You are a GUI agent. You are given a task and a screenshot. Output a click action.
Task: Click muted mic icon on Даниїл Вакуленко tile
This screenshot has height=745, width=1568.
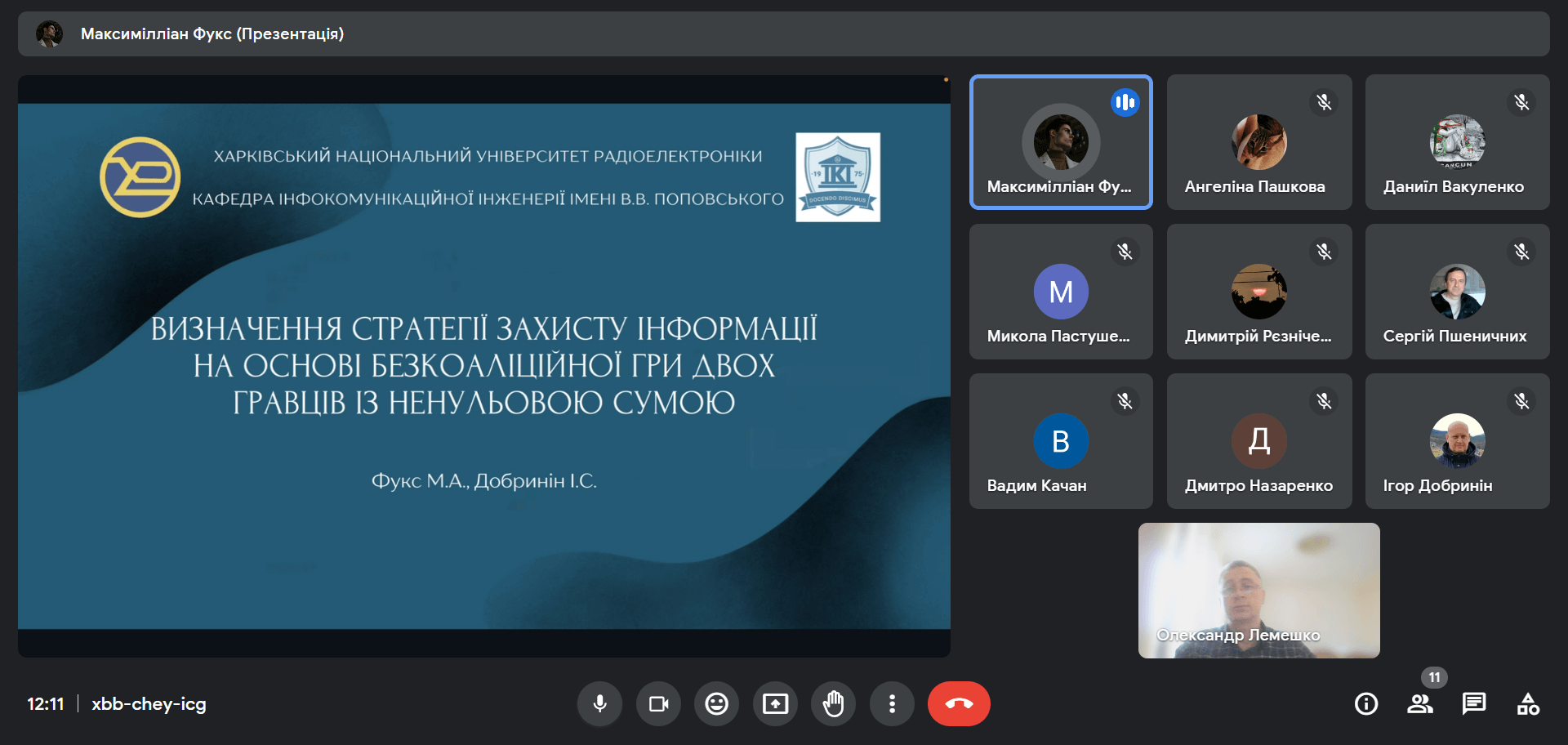(x=1521, y=102)
